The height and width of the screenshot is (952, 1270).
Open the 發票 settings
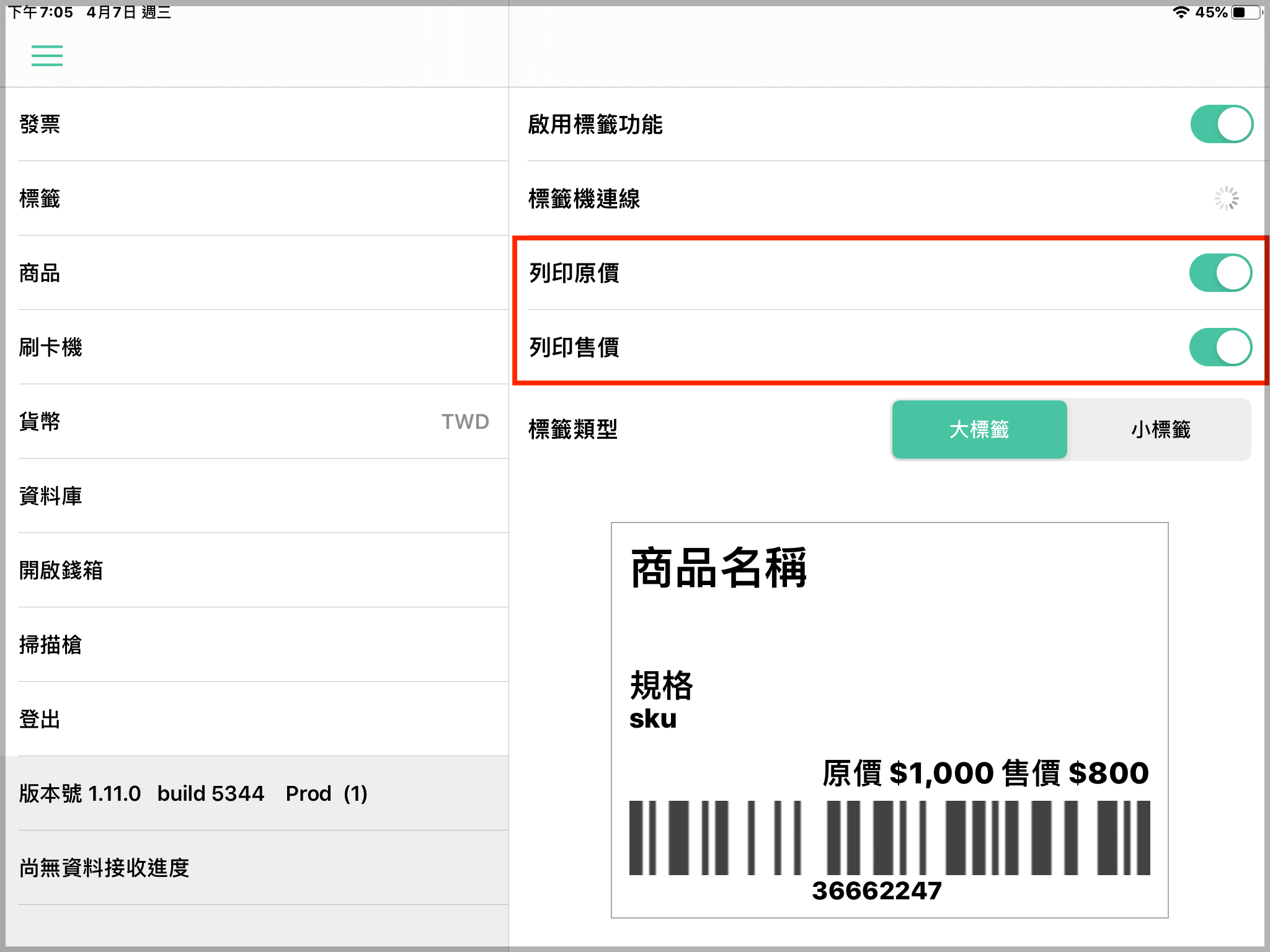pyautogui.click(x=257, y=124)
